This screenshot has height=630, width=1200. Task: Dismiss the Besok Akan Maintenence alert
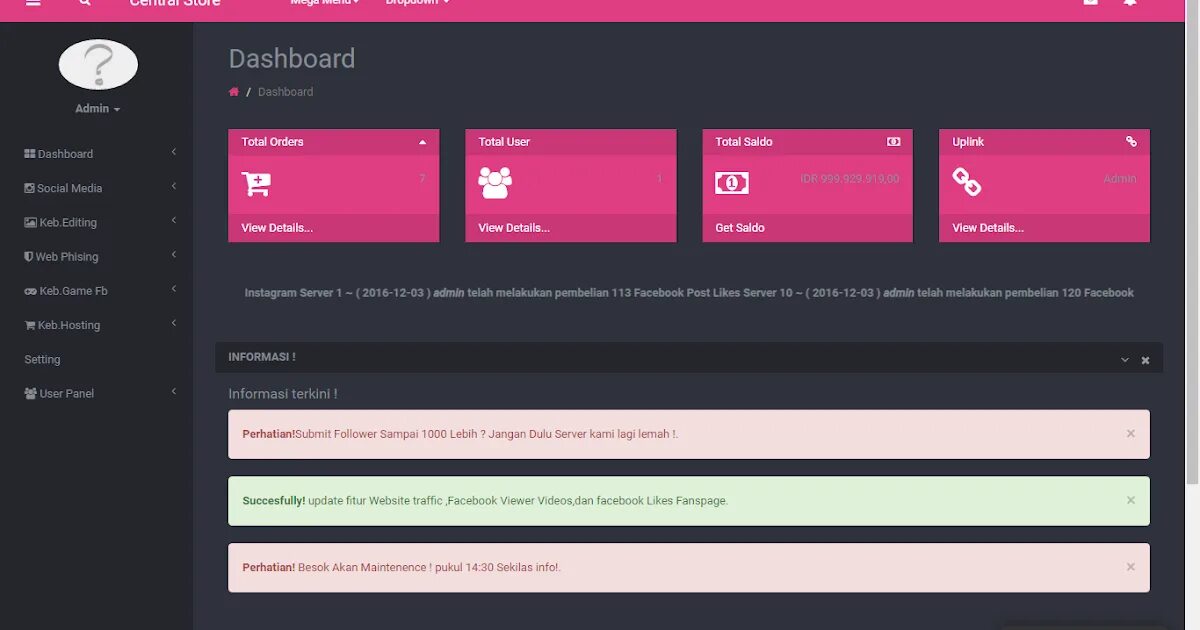[1131, 567]
